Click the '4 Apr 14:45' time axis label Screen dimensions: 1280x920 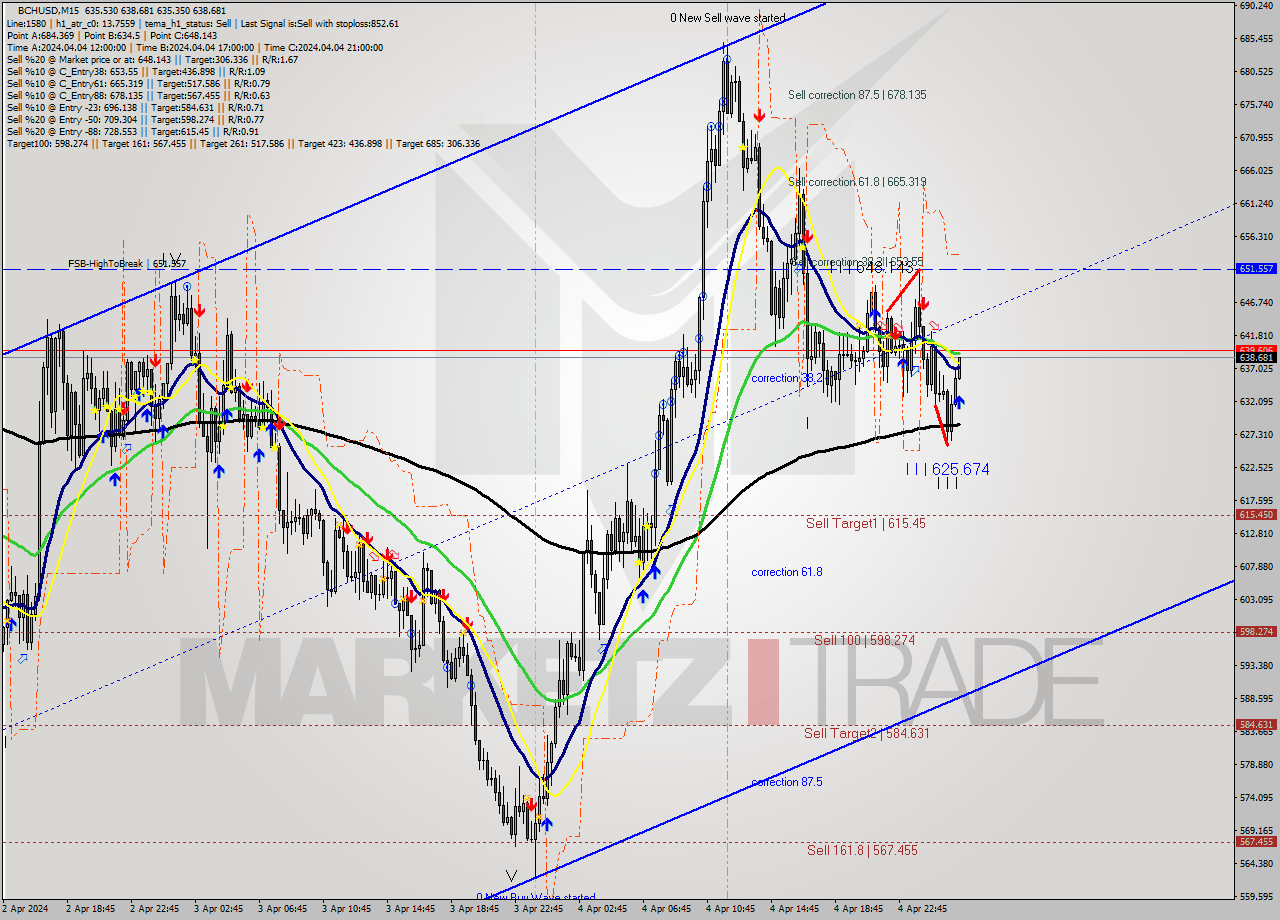[795, 910]
